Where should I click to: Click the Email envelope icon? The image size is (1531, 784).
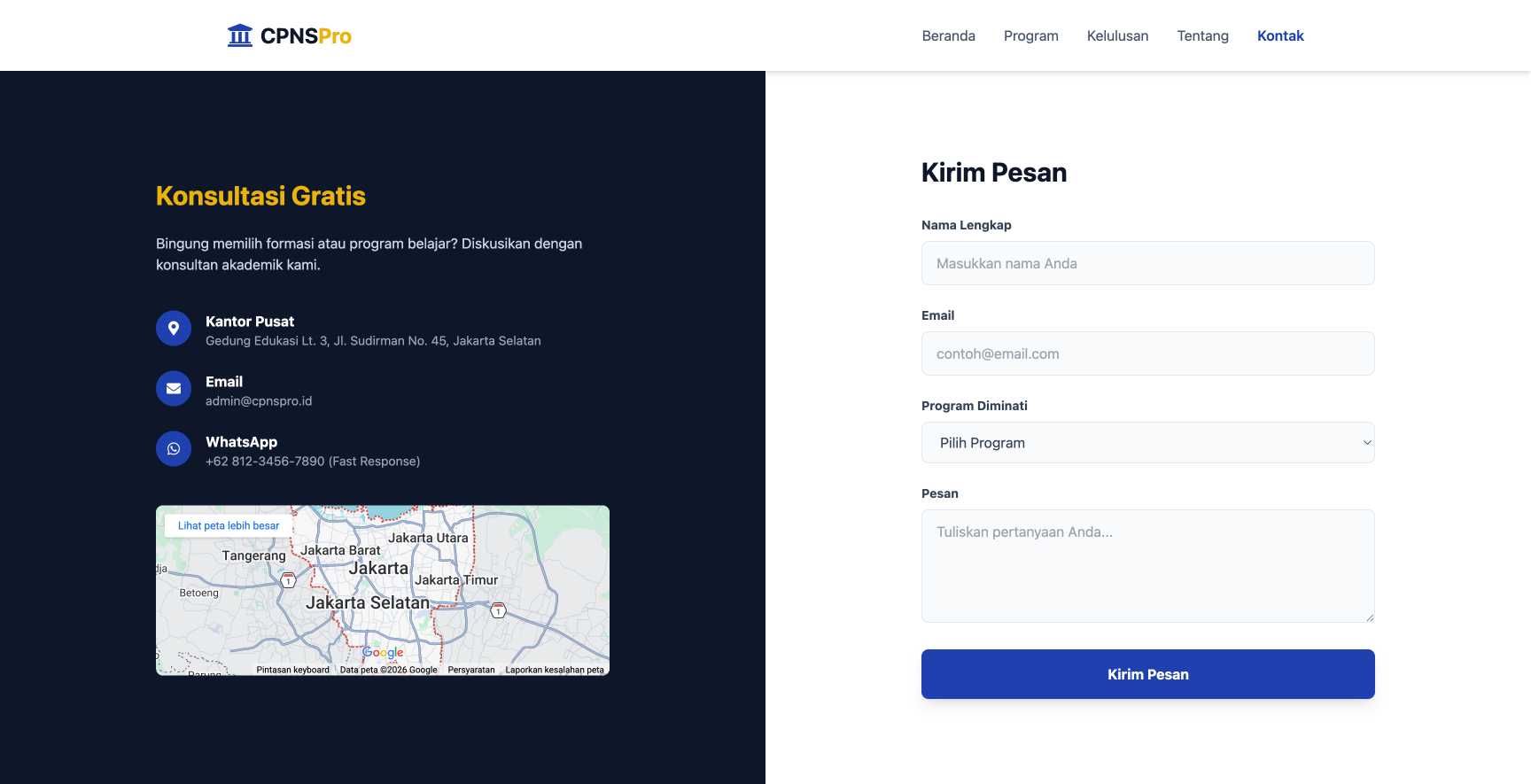coord(174,389)
